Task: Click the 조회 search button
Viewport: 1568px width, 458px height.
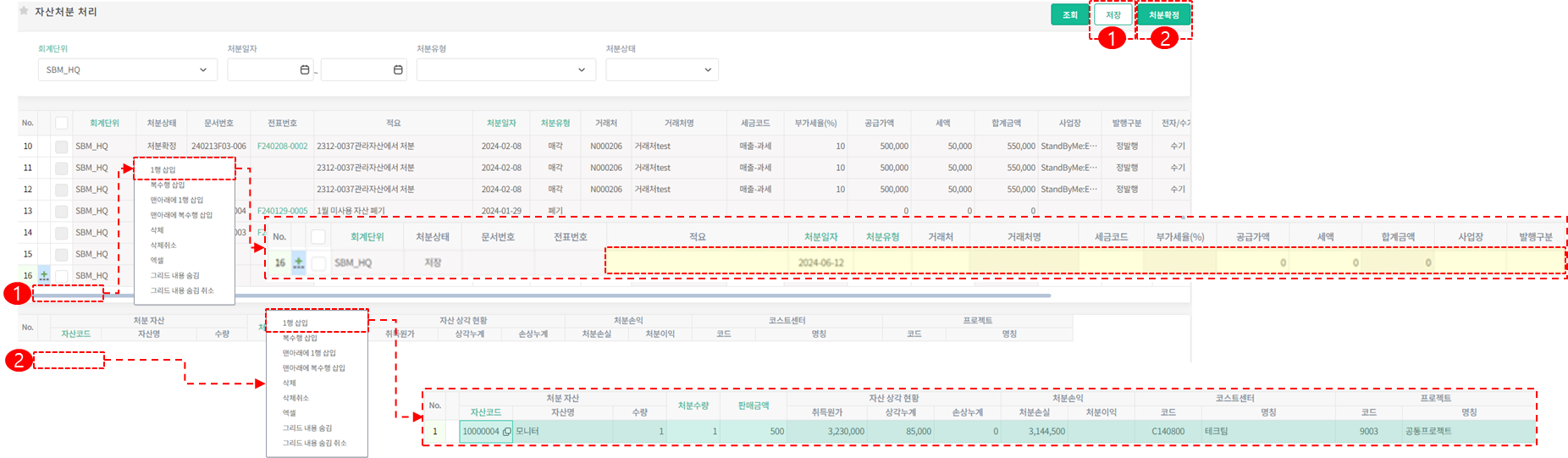Action: pyautogui.click(x=1070, y=15)
